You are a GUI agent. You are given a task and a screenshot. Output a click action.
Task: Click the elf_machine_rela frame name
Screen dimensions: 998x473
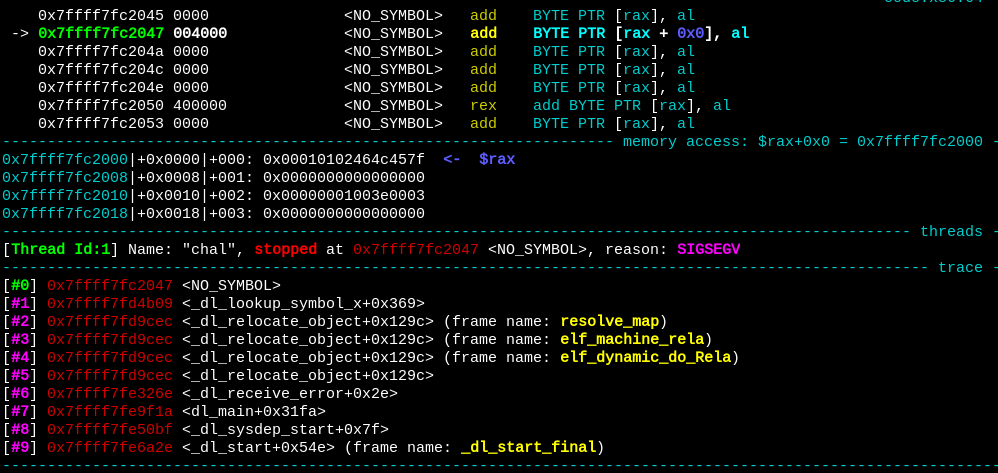tap(632, 340)
